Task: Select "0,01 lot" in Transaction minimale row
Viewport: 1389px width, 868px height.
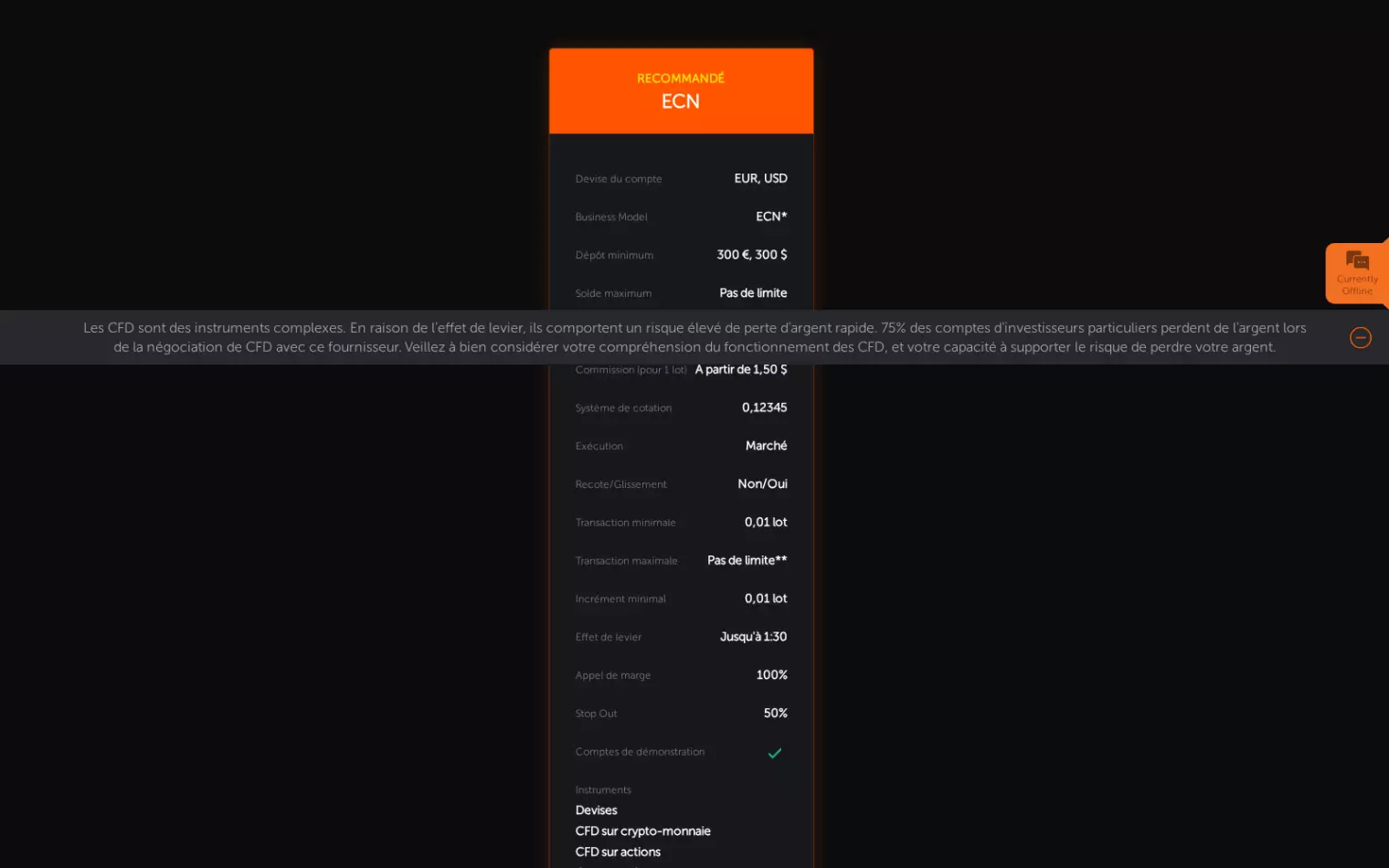Action: tap(766, 523)
